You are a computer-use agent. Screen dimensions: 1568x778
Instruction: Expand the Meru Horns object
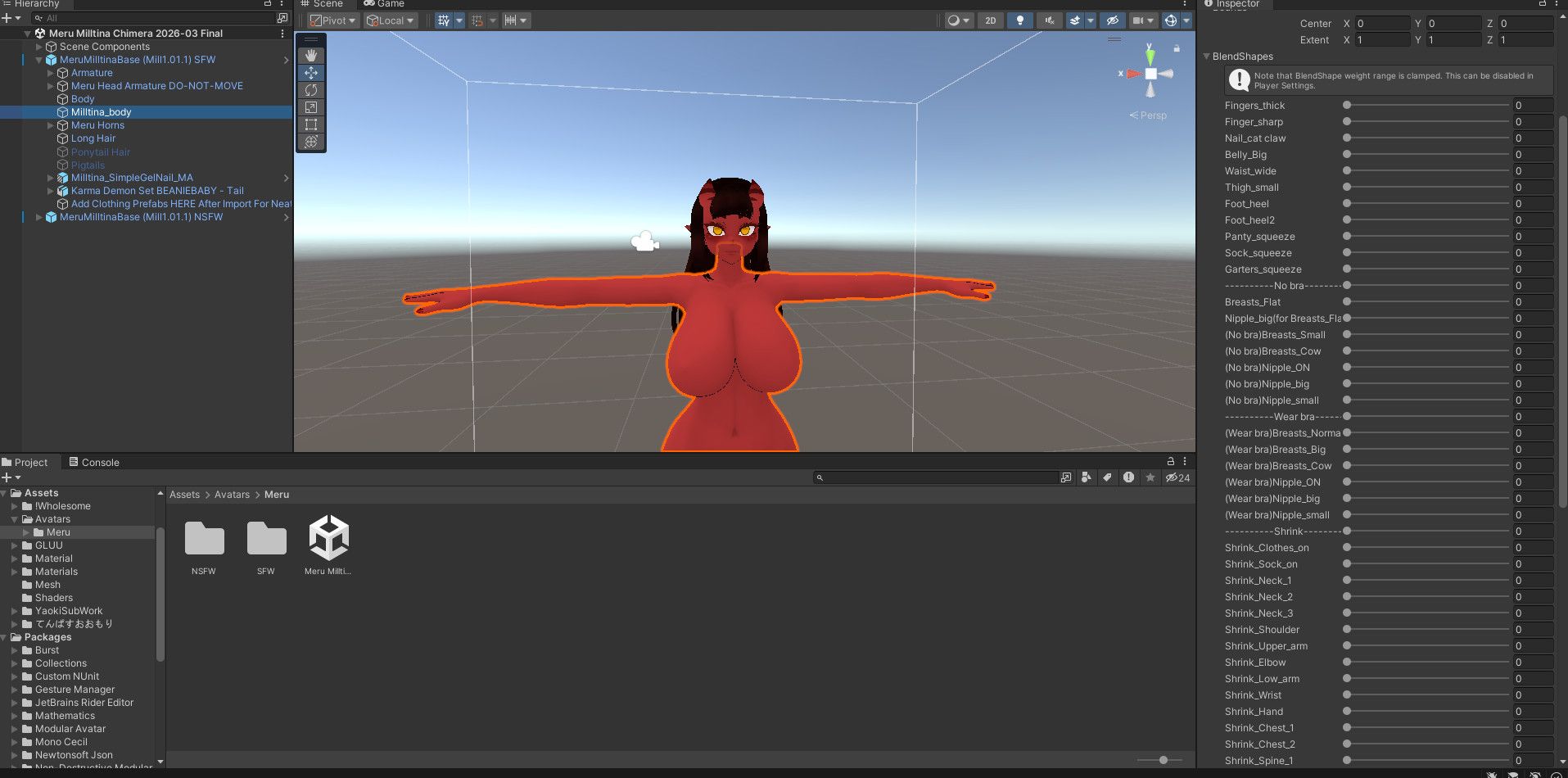51,125
